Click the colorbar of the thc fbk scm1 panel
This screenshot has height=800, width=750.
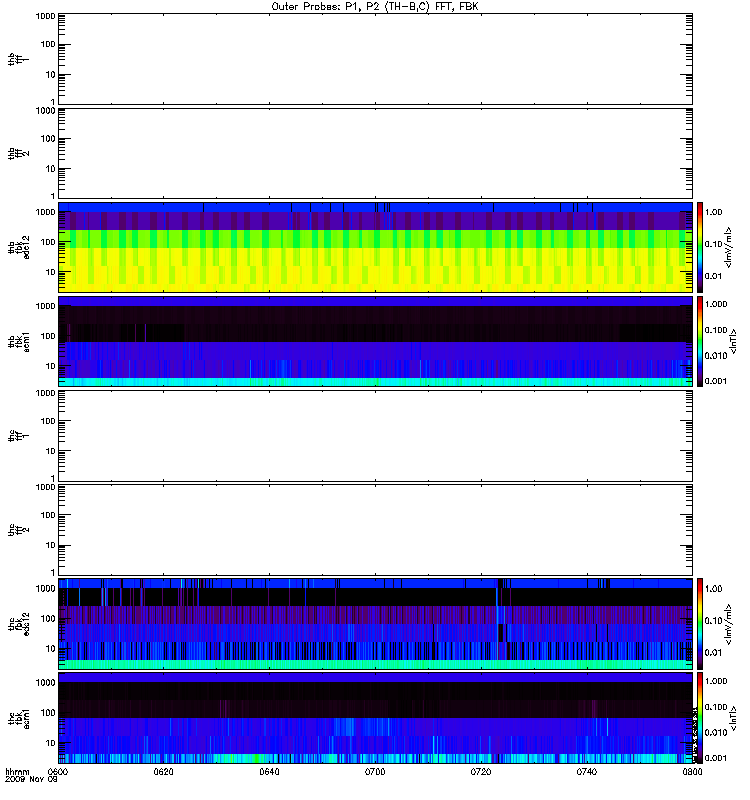[700, 718]
